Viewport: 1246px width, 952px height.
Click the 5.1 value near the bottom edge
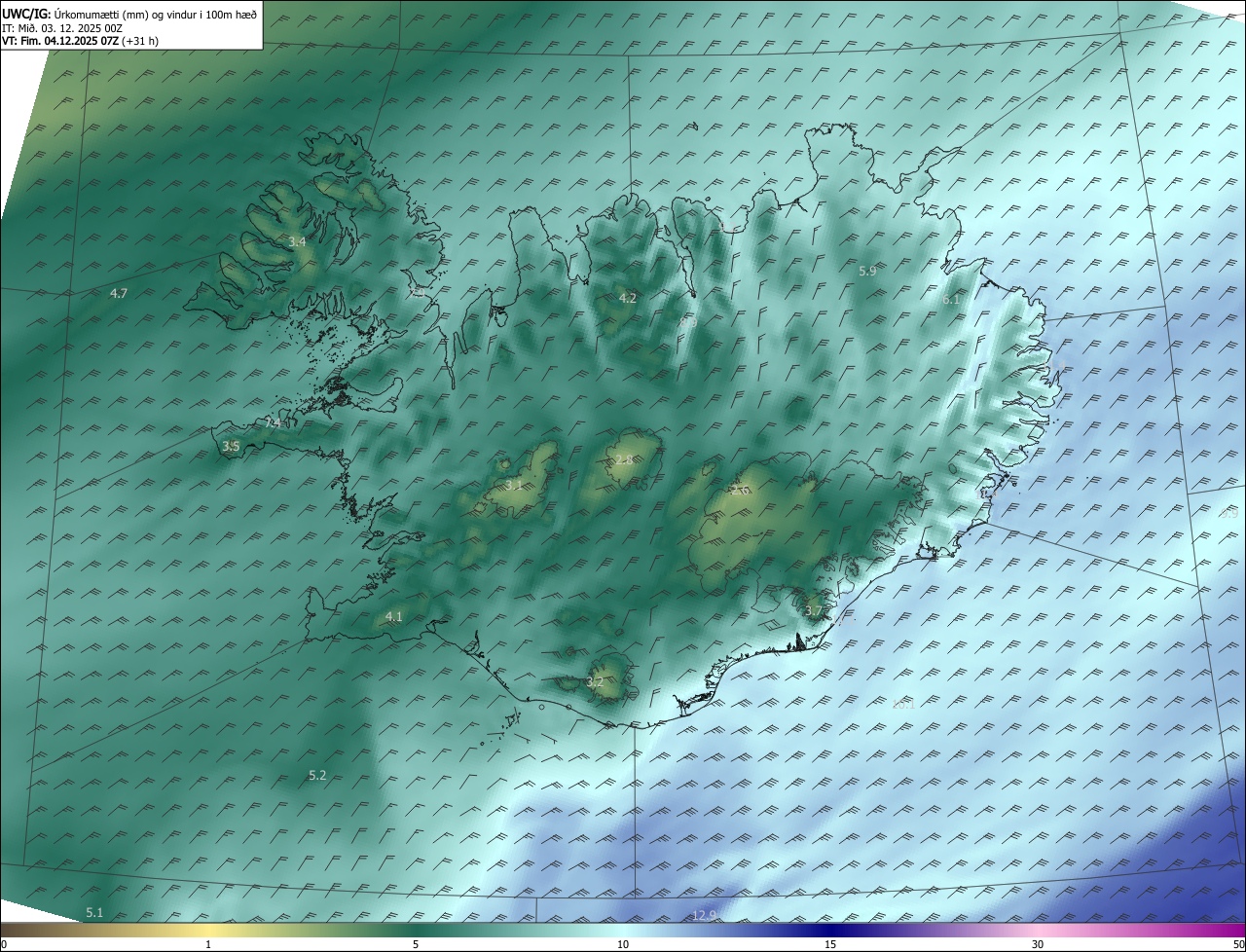tap(94, 912)
